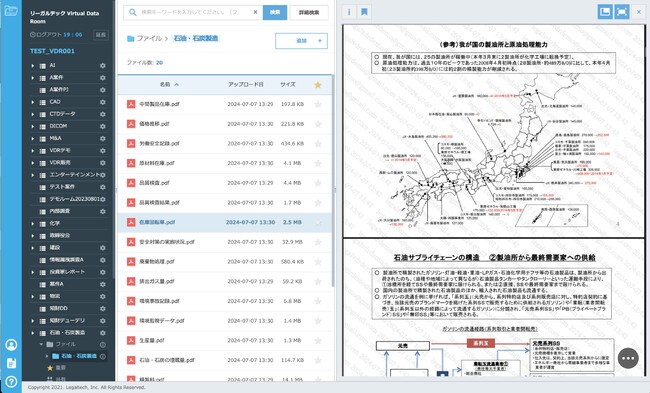Open settings gear for CTDデータ room

pos(102,114)
